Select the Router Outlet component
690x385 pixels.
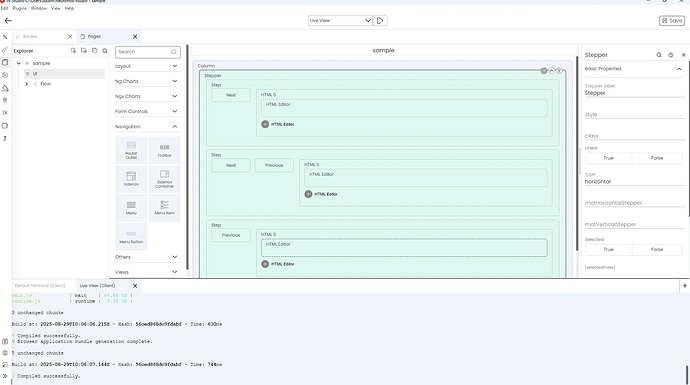click(131, 150)
